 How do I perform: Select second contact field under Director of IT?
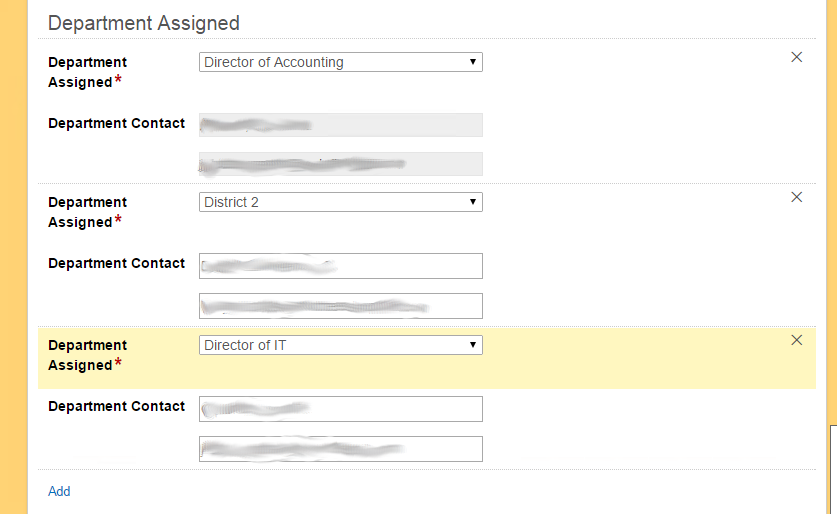pyautogui.click(x=341, y=449)
